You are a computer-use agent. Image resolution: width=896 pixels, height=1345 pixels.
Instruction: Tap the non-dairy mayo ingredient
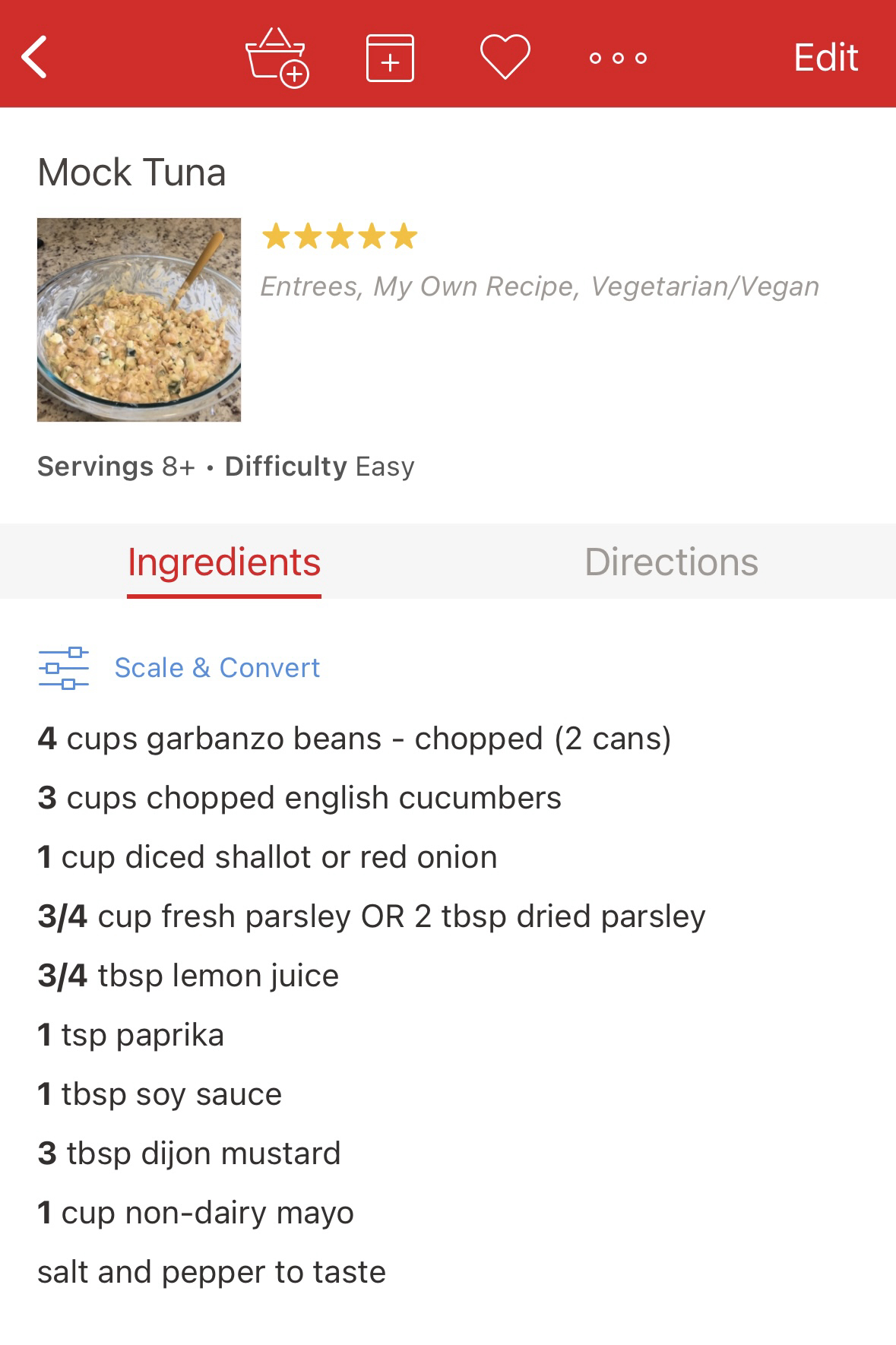click(196, 1213)
